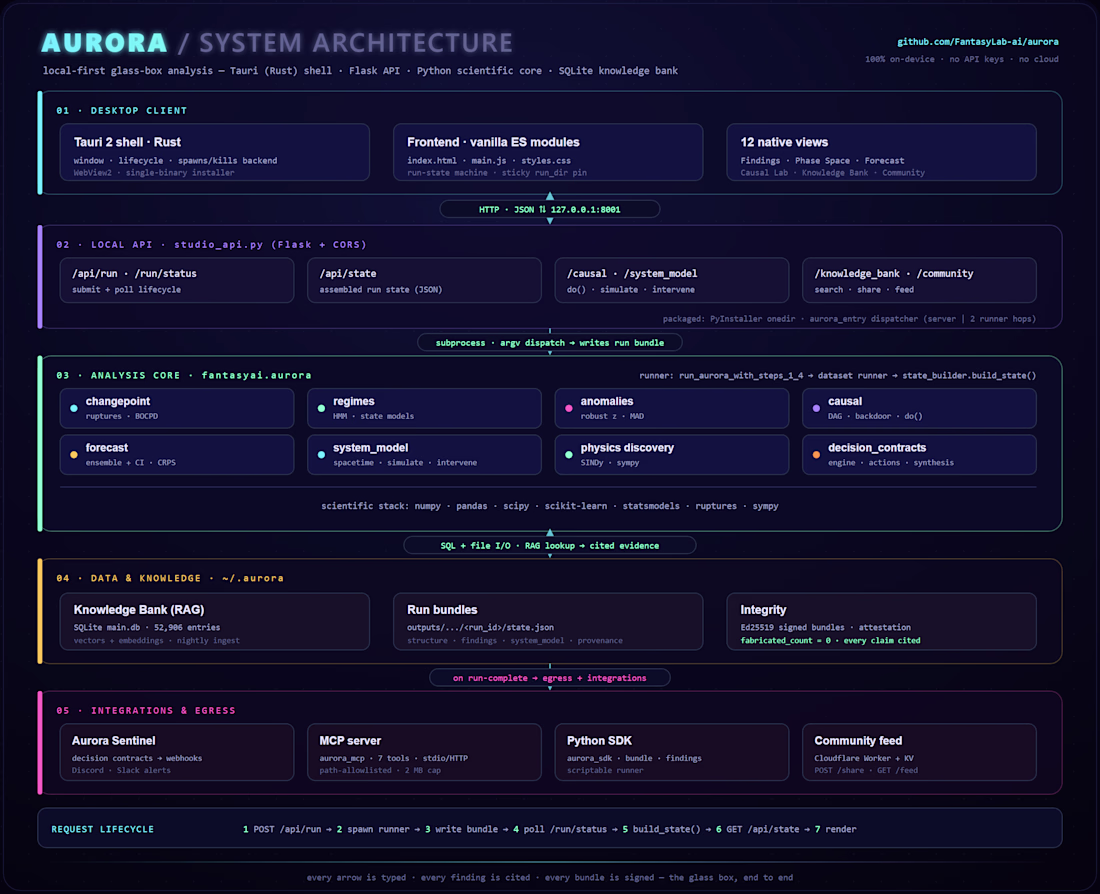1100x894 pixels.
Task: Select the Python SDK card
Action: click(x=671, y=752)
